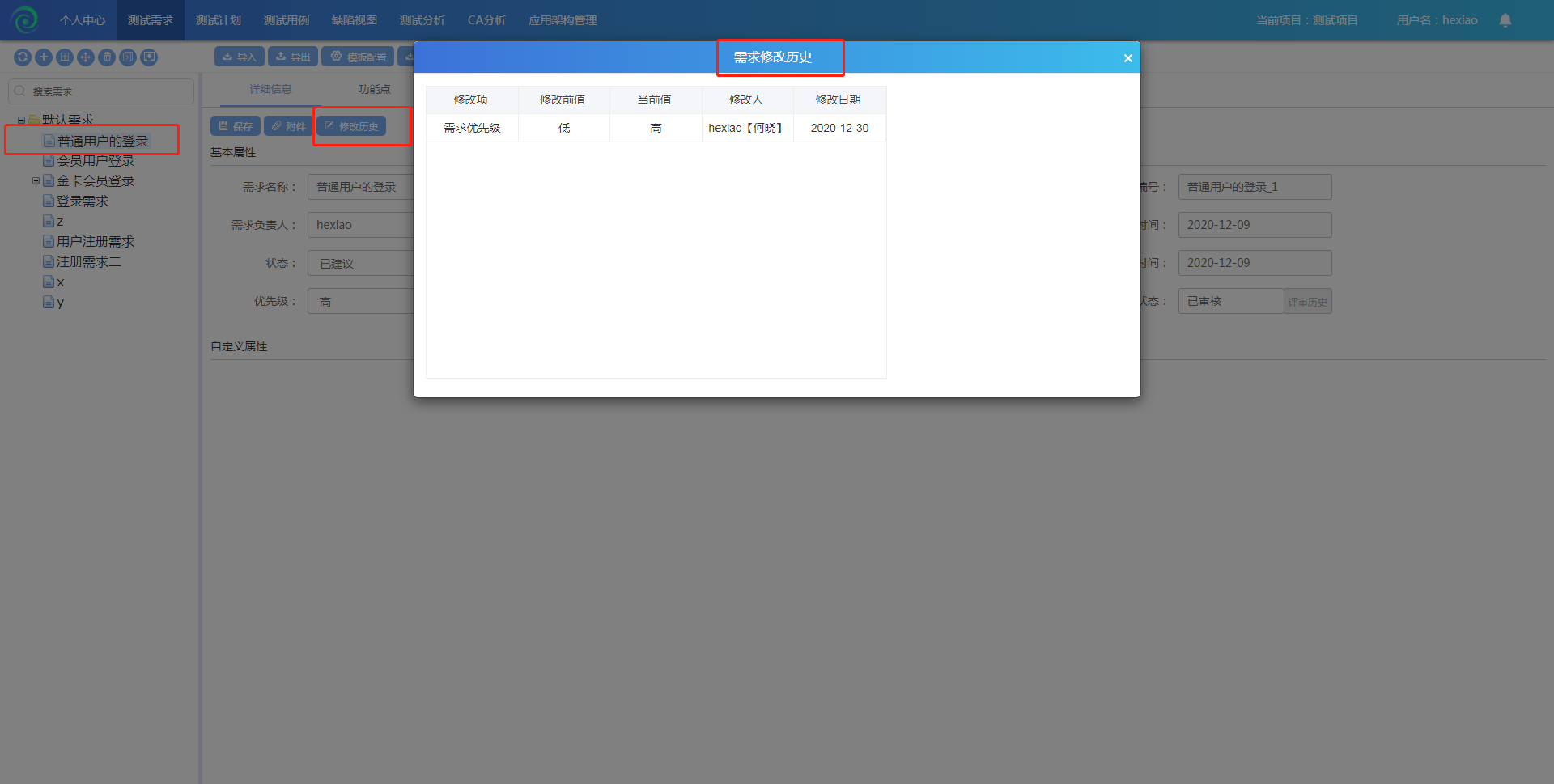Click the 评审历史 button
This screenshot has height=784, width=1554.
coord(1307,302)
